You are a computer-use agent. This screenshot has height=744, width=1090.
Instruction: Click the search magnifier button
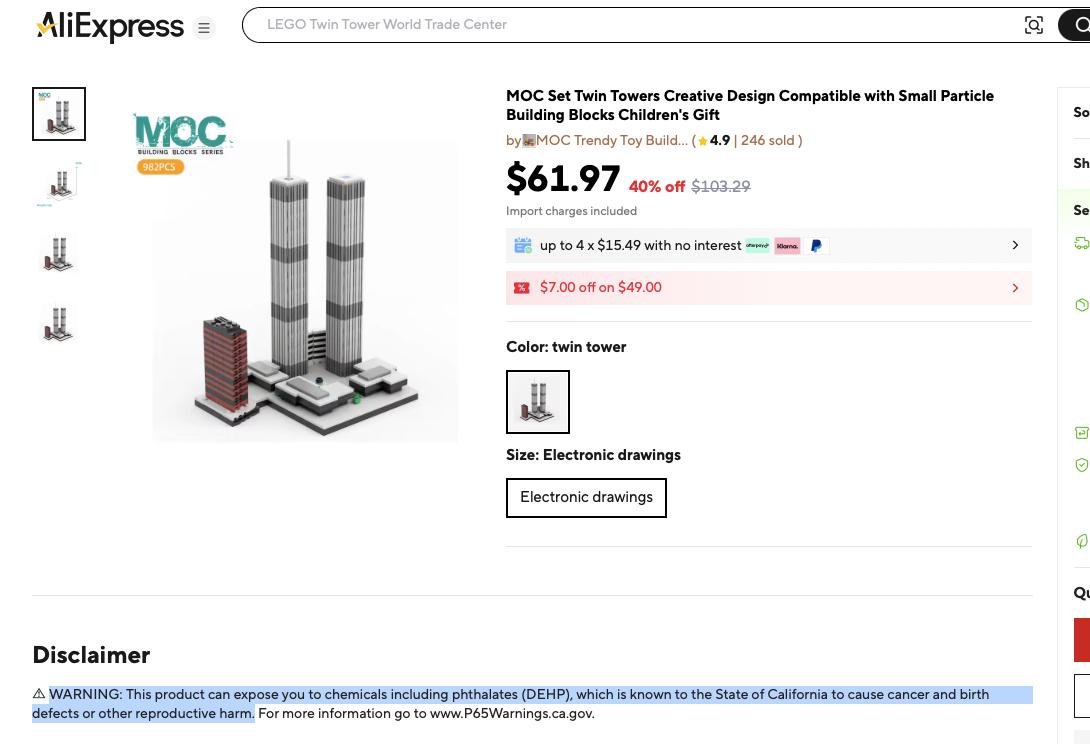tap(1080, 26)
